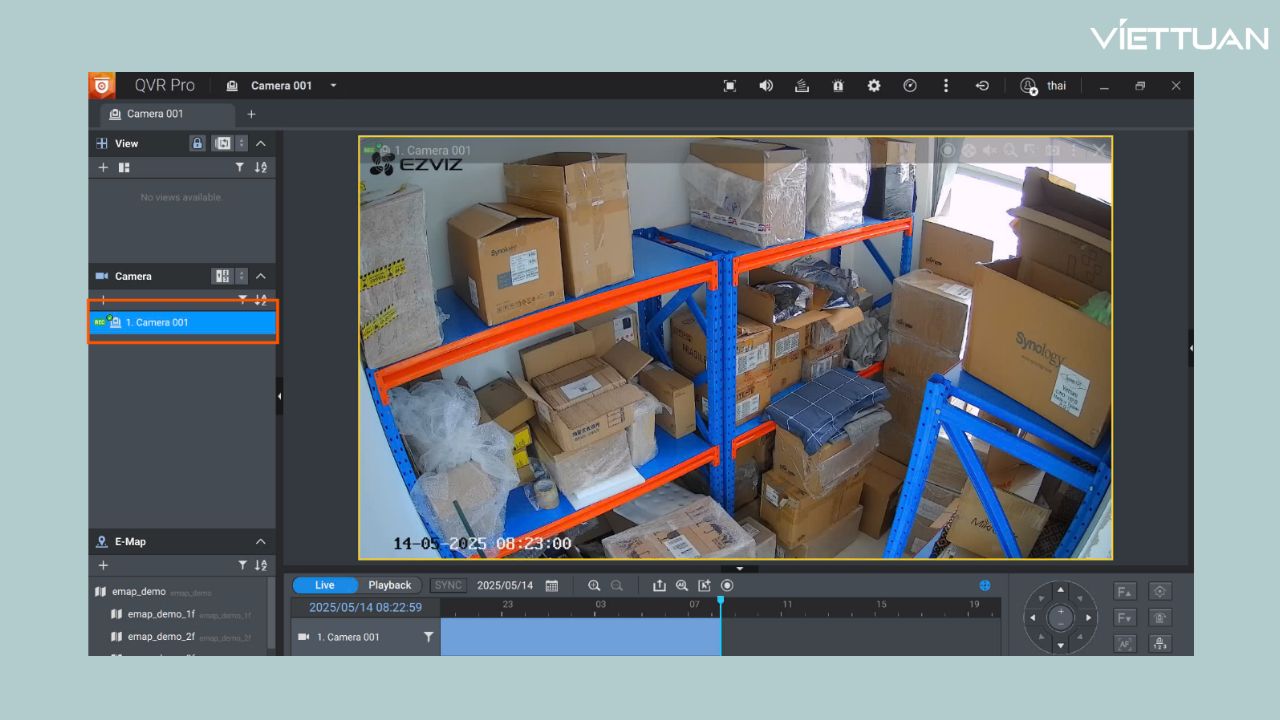The height and width of the screenshot is (720, 1280).
Task: Click E-Map list scrollbar
Action: pos(271,615)
